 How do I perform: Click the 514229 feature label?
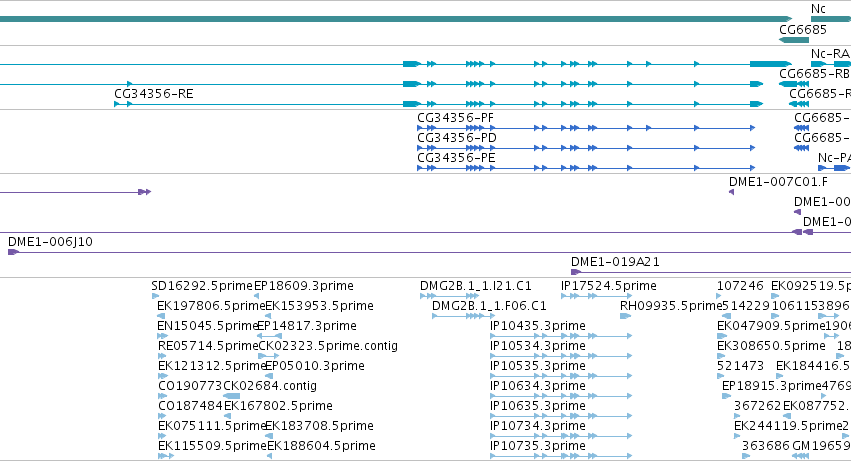[746, 306]
